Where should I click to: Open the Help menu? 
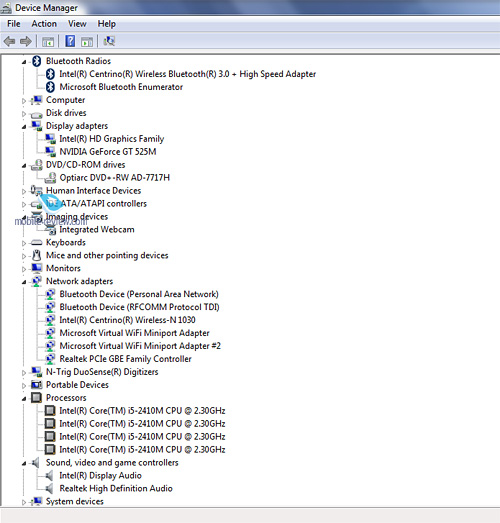pyautogui.click(x=107, y=24)
